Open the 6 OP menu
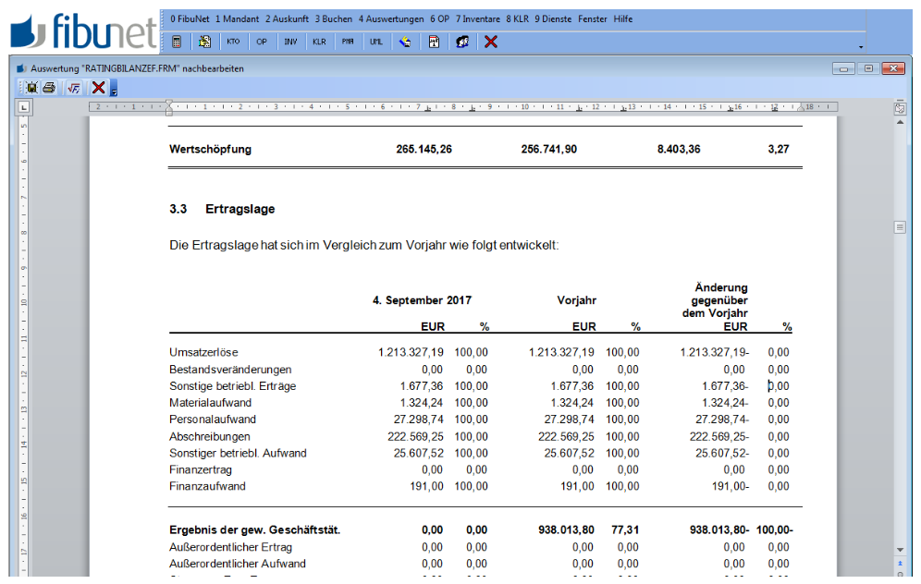 (440, 19)
